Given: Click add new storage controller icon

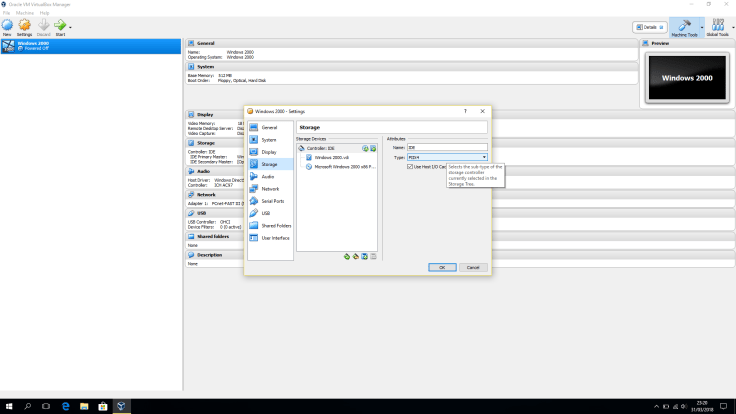Looking at the screenshot, I should pos(346,256).
